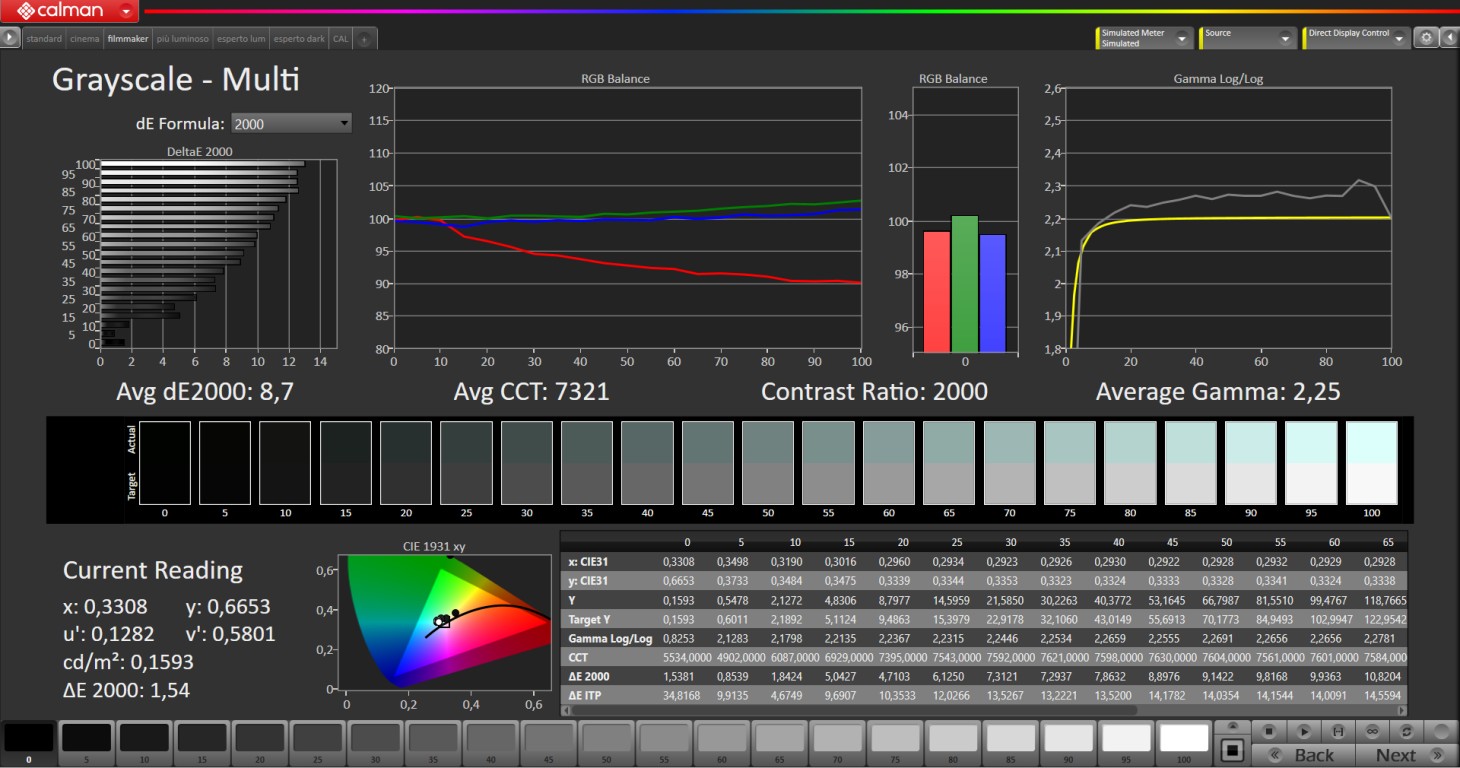Select the 50 level pattern swatch

(x=605, y=742)
